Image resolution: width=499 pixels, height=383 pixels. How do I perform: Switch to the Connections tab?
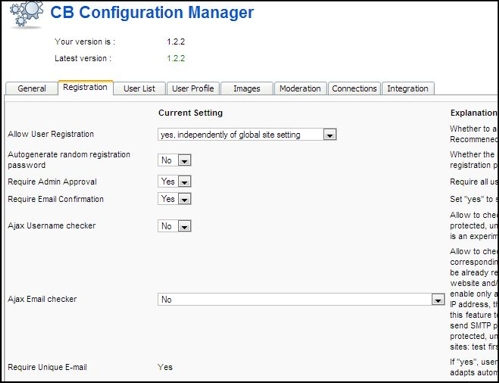(354, 89)
